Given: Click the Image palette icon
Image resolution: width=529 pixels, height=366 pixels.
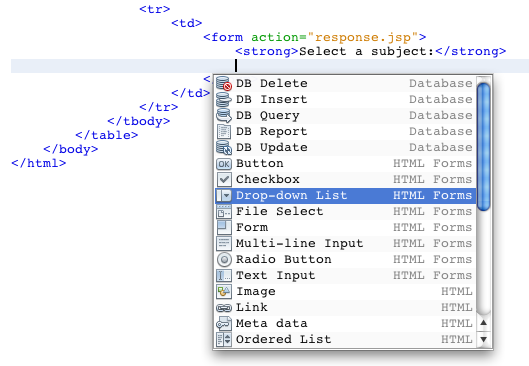Looking at the screenshot, I should coord(224,291).
